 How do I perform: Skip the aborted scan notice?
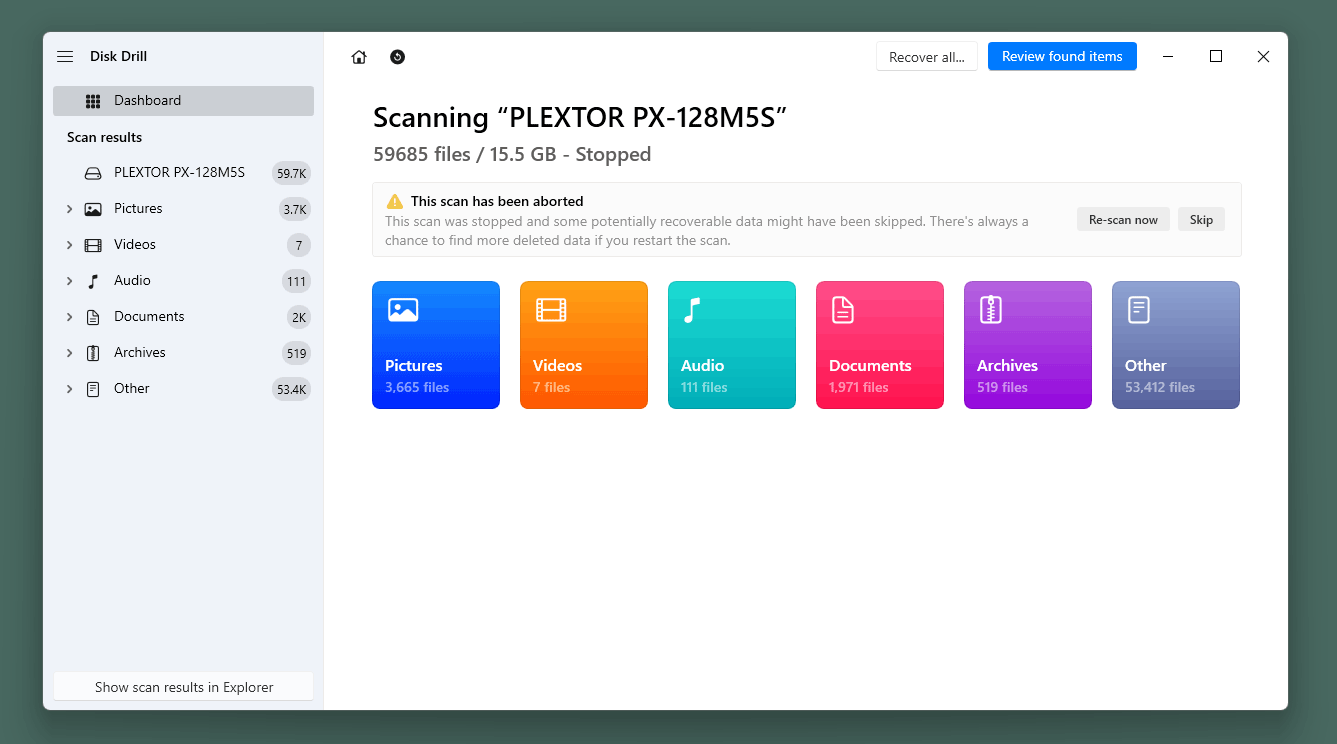pos(1201,220)
